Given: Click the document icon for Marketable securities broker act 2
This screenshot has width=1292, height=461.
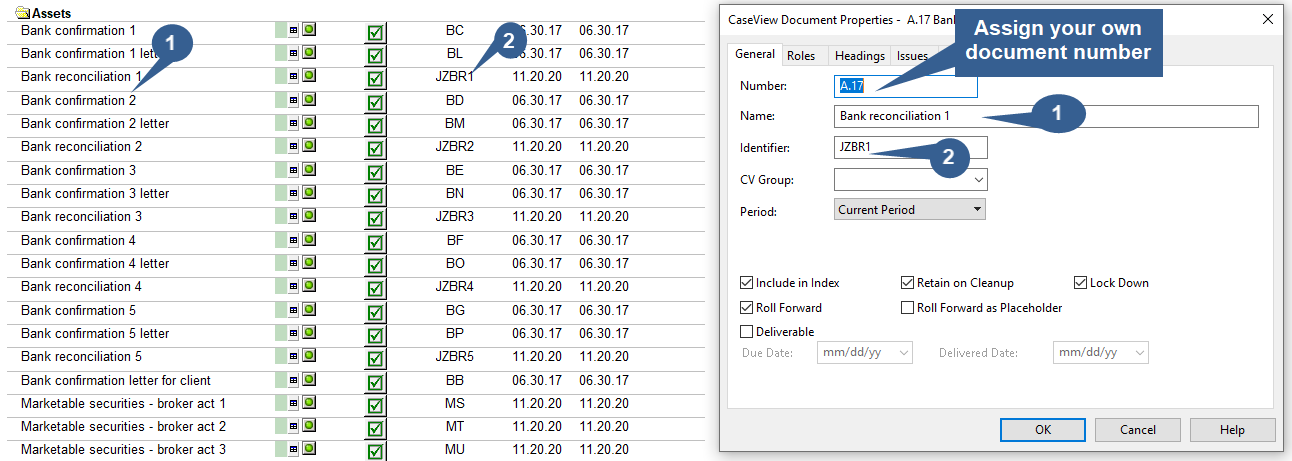Looking at the screenshot, I should coord(294,426).
